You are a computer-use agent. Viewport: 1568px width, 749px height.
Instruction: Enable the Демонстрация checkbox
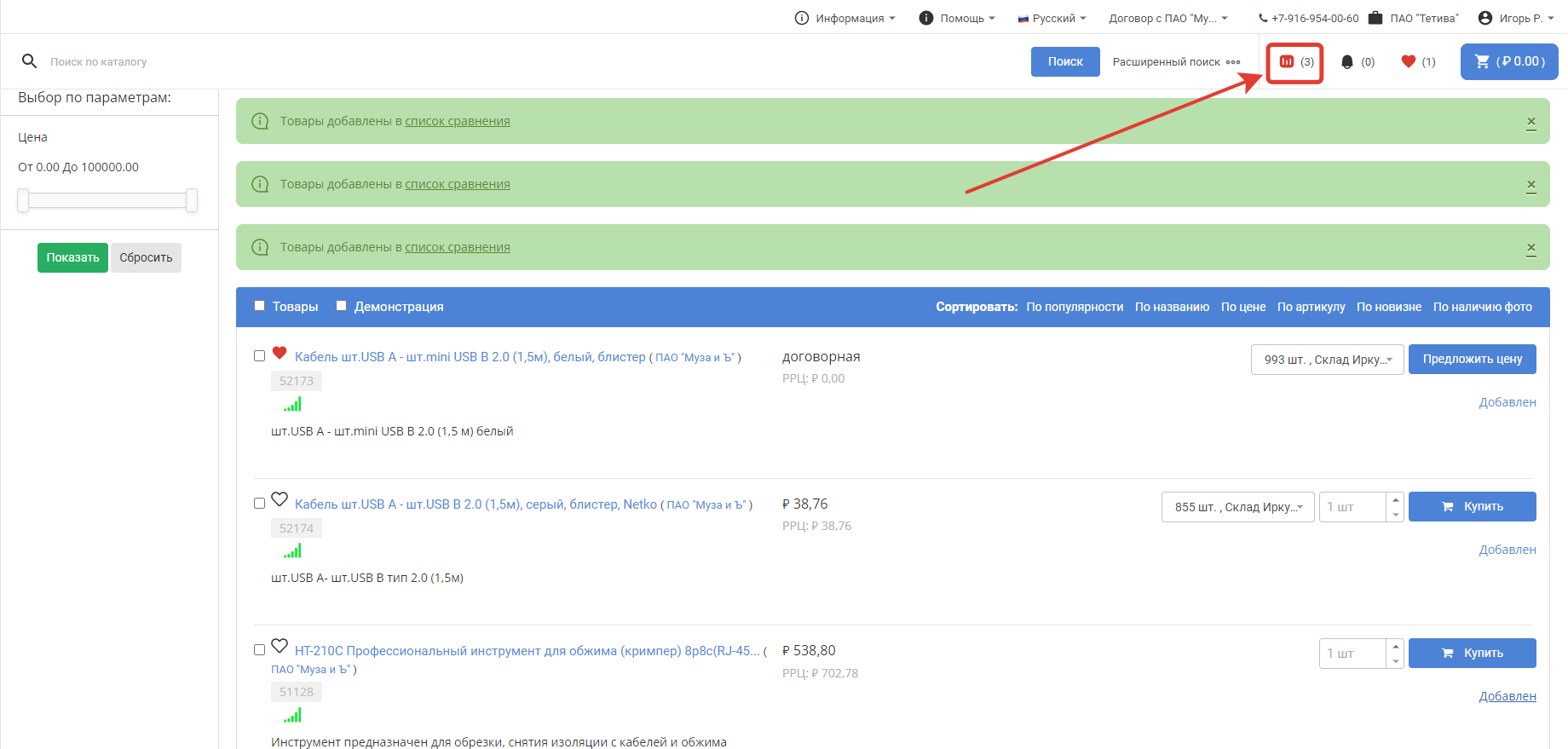pos(342,306)
